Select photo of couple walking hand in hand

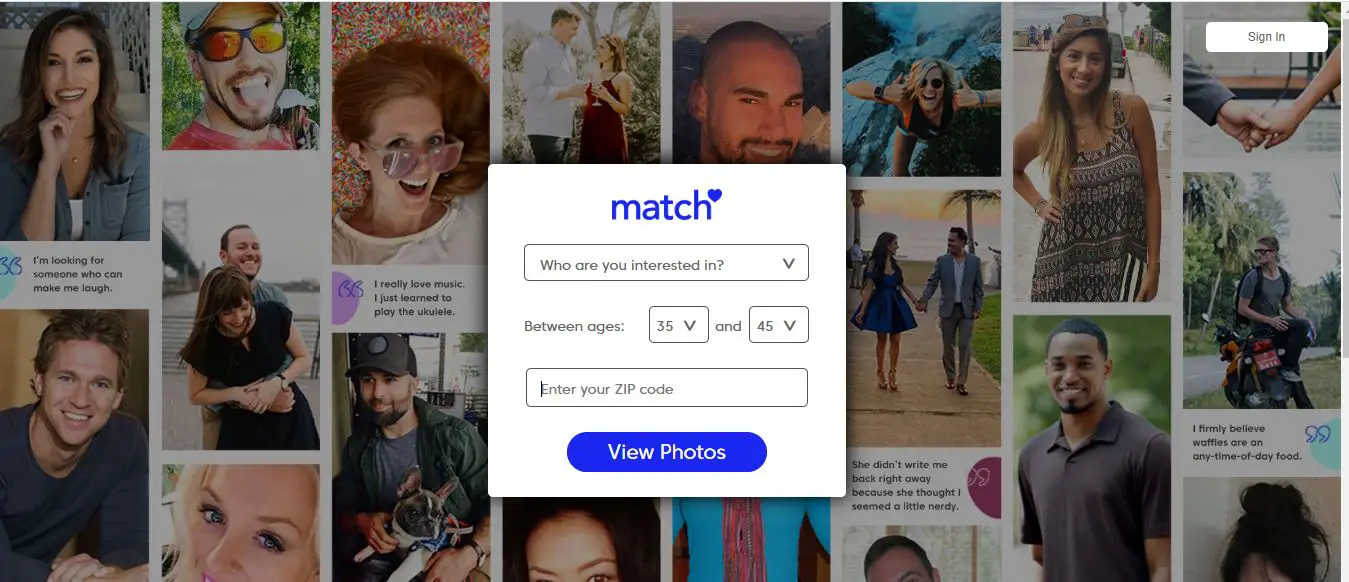pyautogui.click(x=924, y=304)
